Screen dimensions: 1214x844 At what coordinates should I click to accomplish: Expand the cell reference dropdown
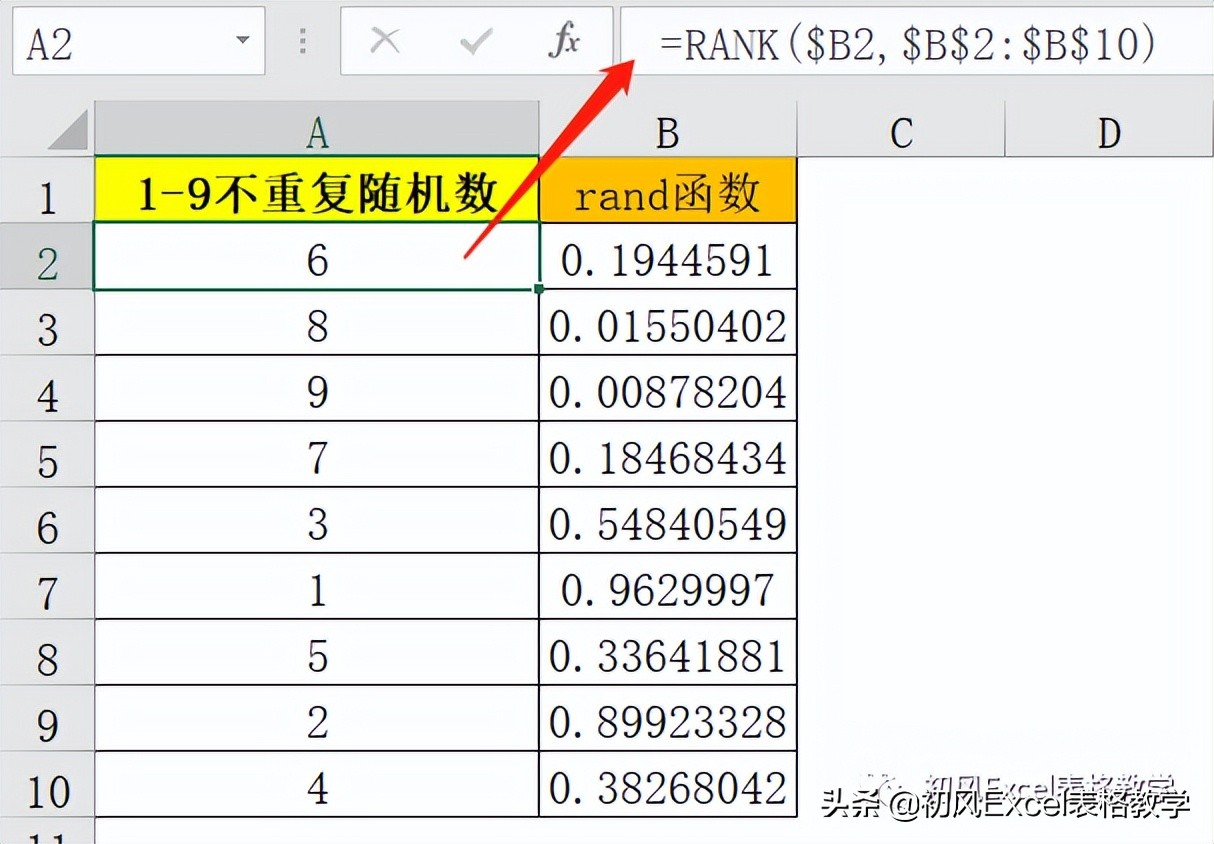(240, 41)
